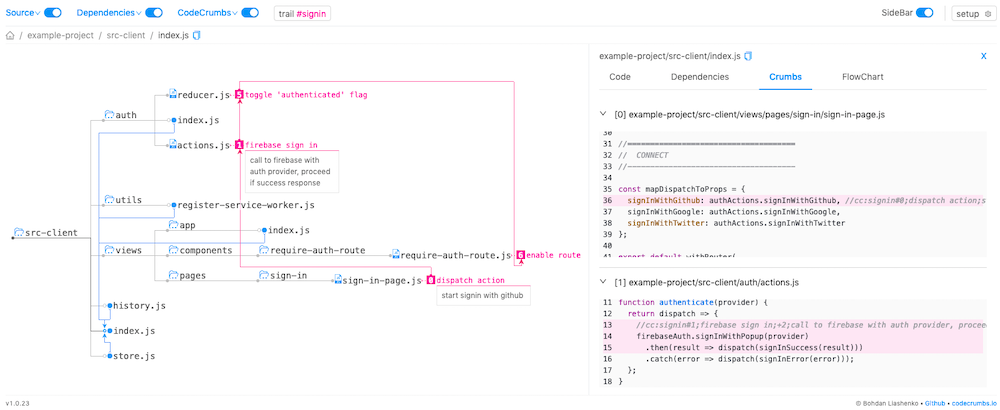Viewport: 1000px width, 410px height.
Task: Click copy icon next to breadcrumb index.js
Action: [196, 36]
